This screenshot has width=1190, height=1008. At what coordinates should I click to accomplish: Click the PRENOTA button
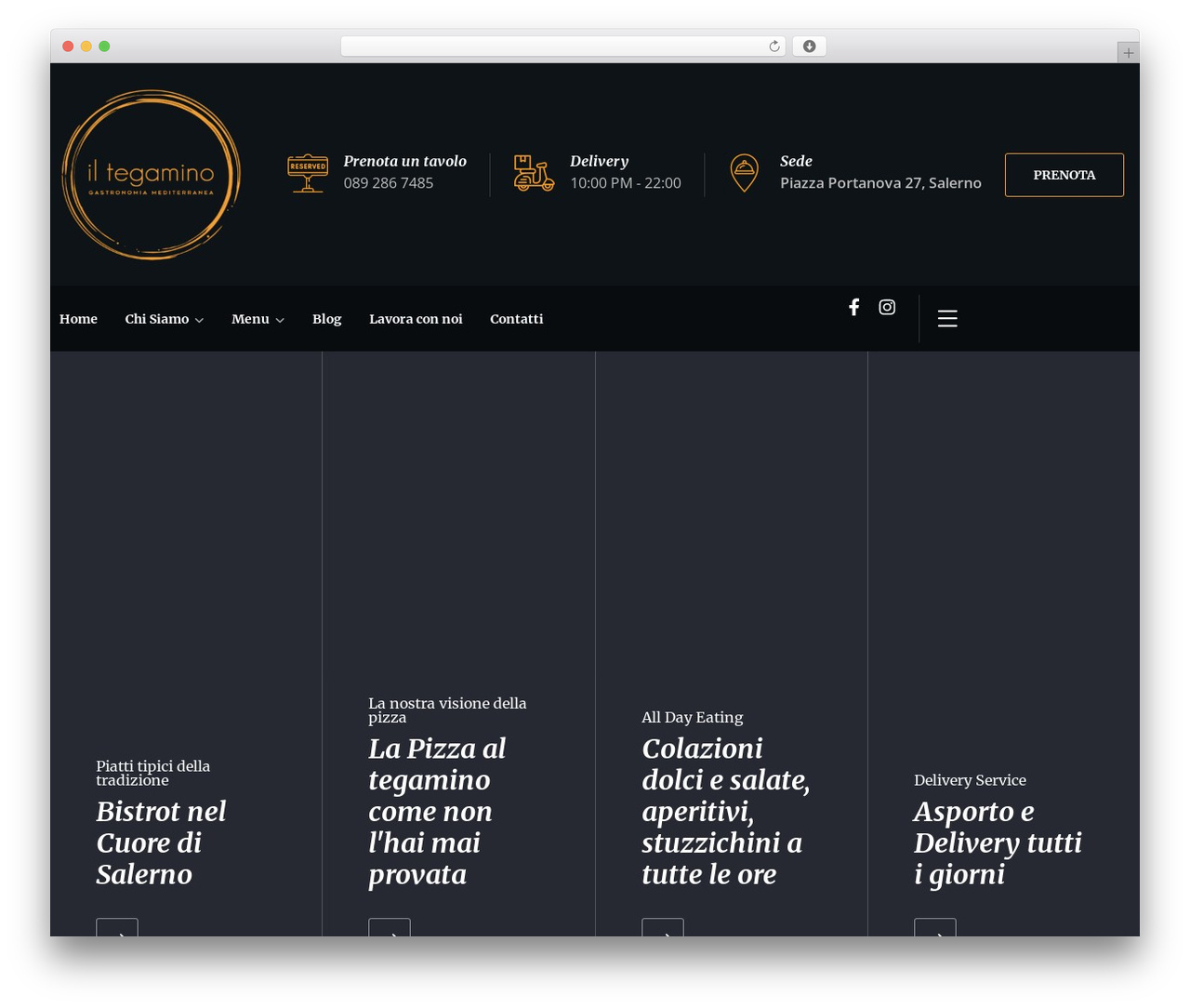point(1064,175)
